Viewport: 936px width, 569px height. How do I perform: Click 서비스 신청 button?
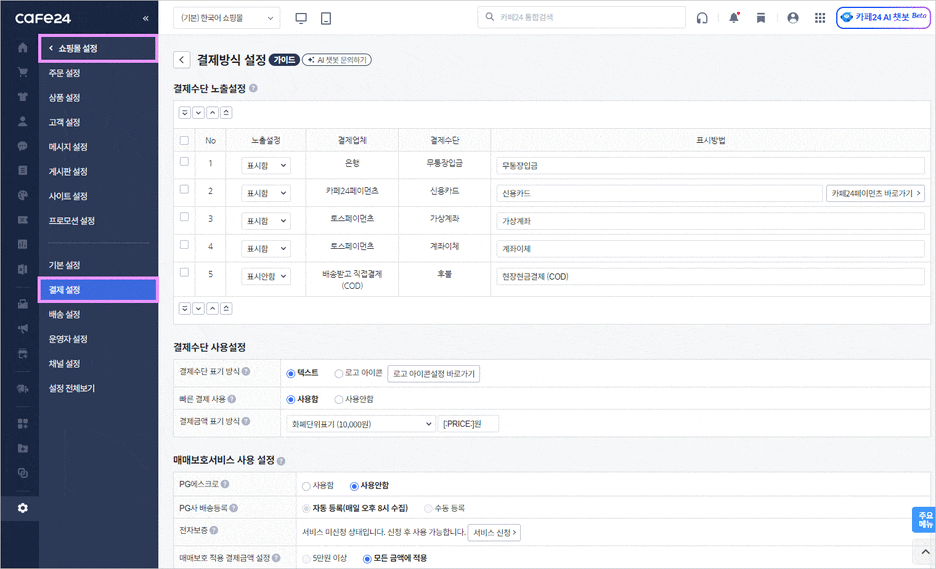(494, 532)
